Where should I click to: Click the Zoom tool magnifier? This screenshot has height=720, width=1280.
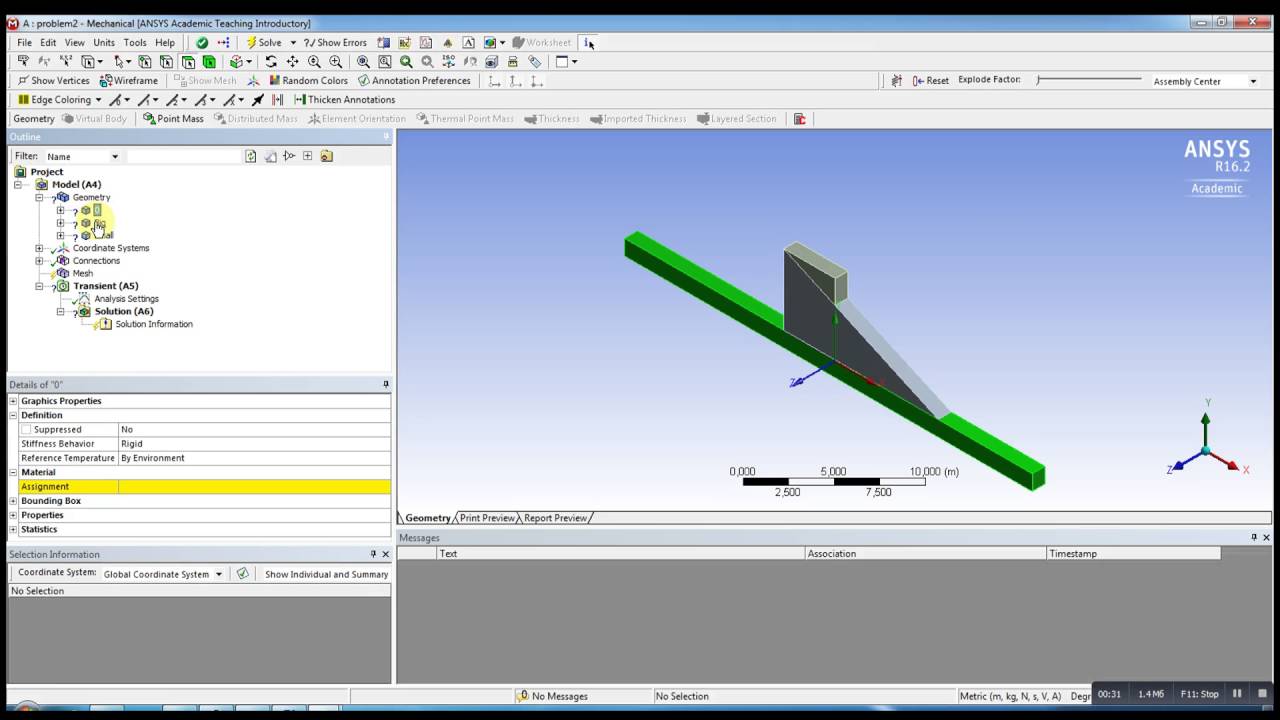click(314, 62)
